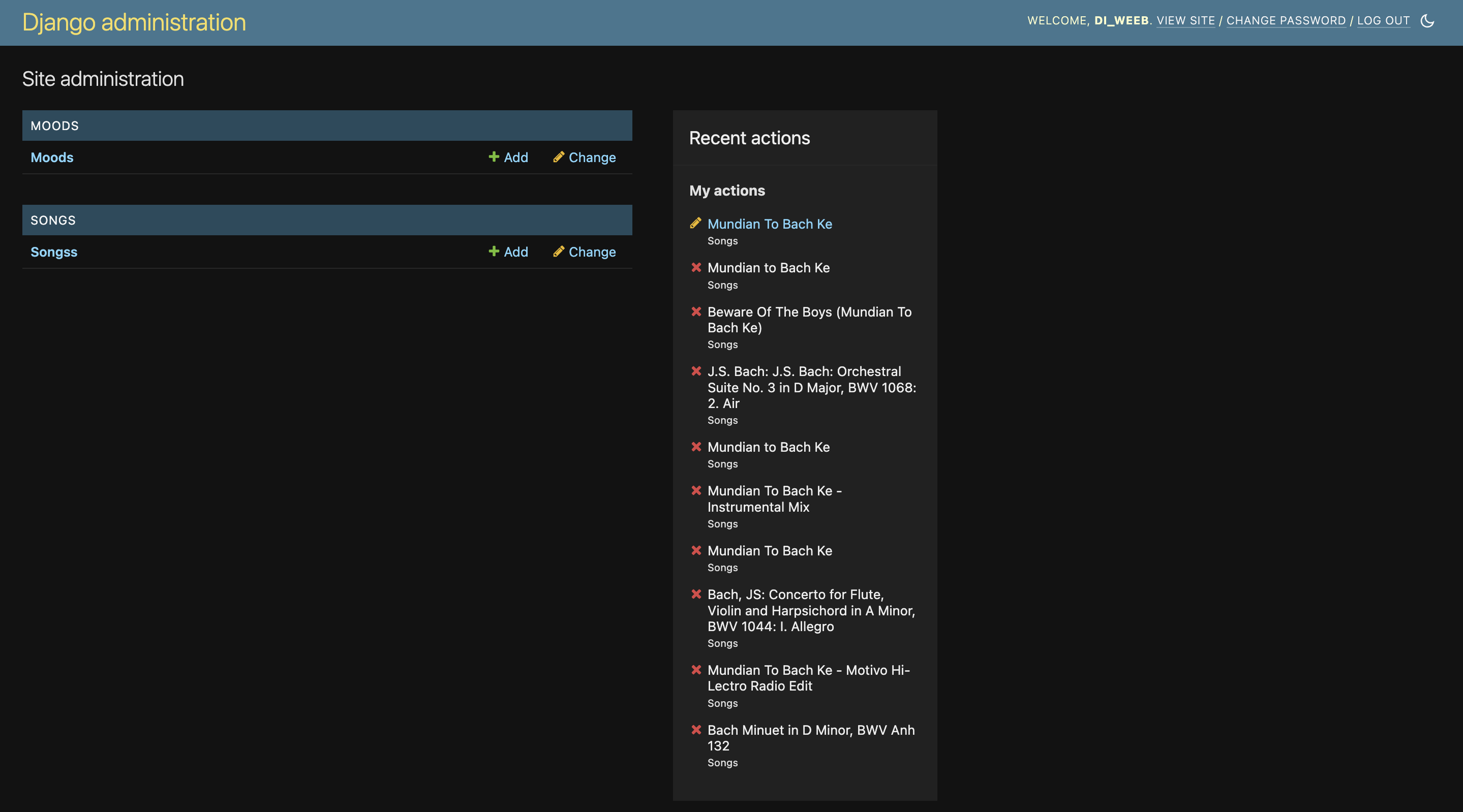Click the red delete X beside the Motivo Hi-Lectro Radio Edit

pyautogui.click(x=697, y=670)
